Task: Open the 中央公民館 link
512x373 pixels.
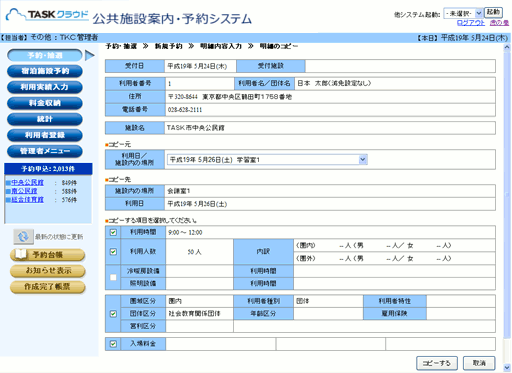Action: pos(28,182)
